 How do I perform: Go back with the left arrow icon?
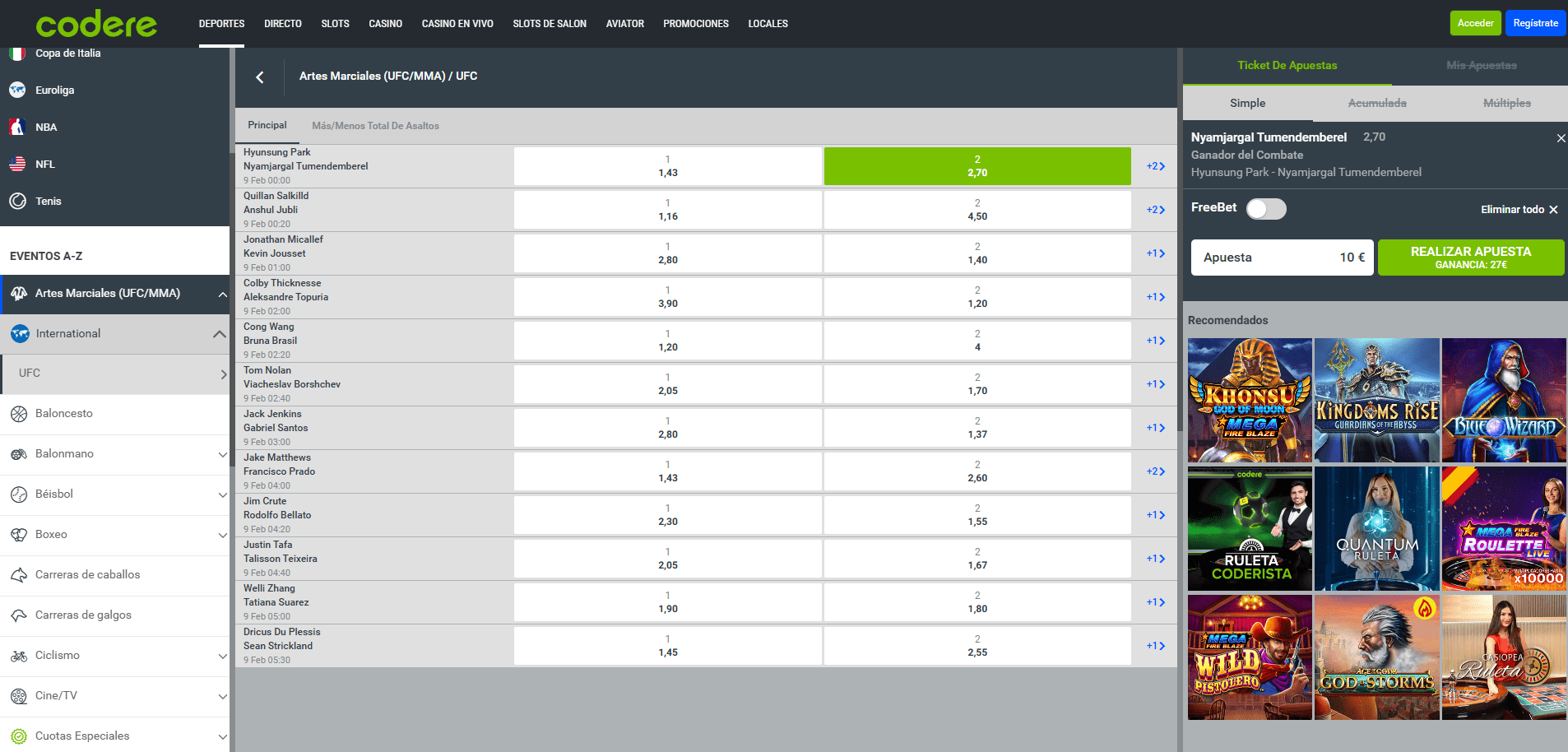(260, 77)
